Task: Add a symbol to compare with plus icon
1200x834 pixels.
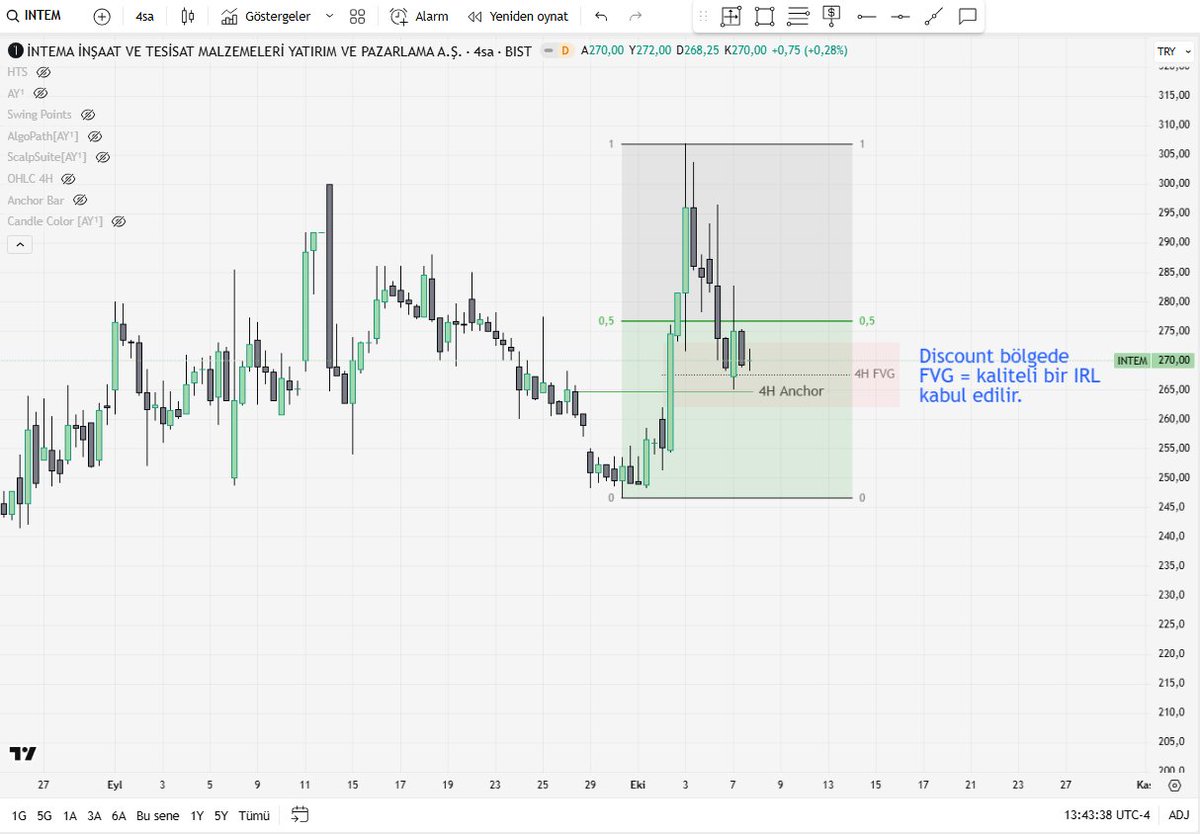Action: point(101,16)
